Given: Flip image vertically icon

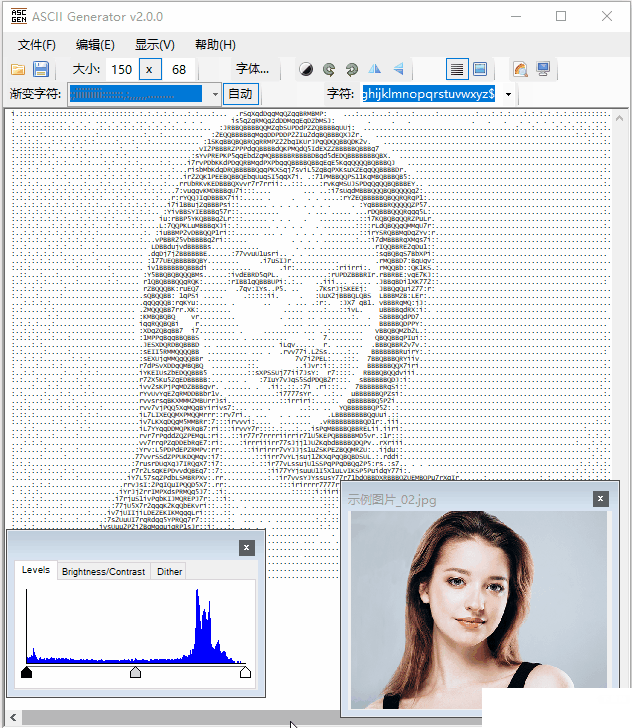Looking at the screenshot, I should pyautogui.click(x=398, y=70).
